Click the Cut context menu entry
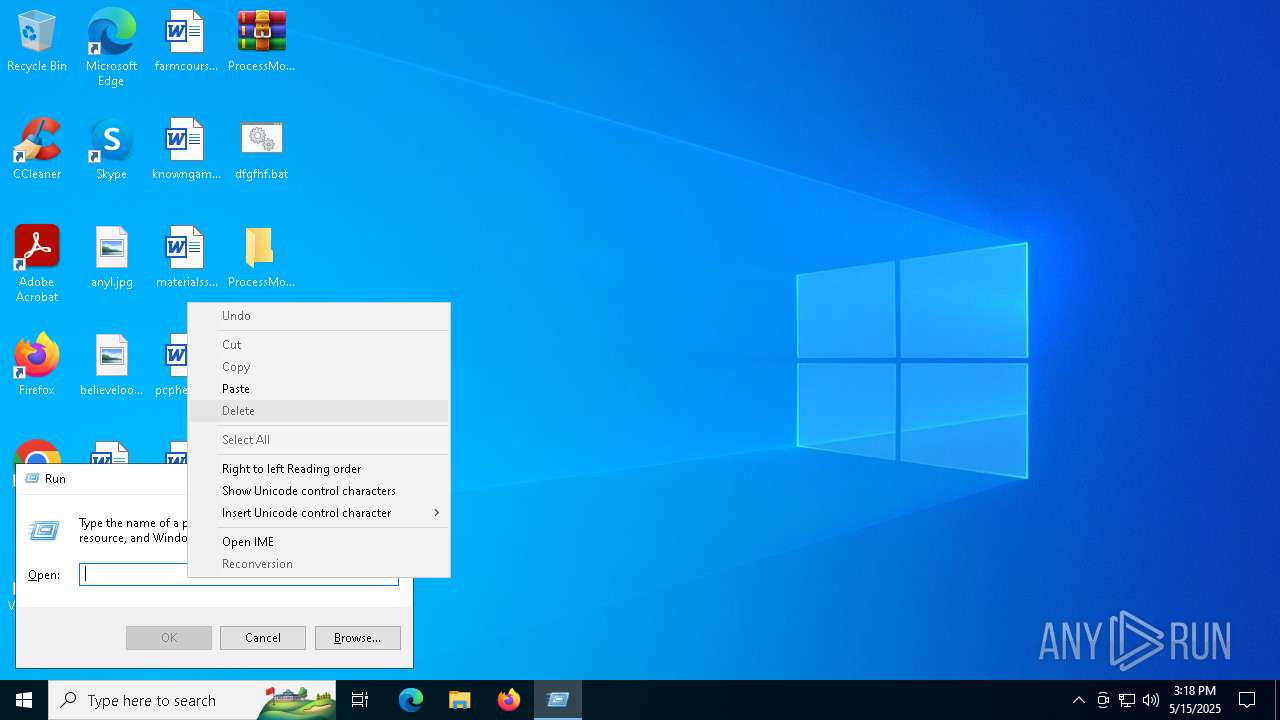The width and height of the screenshot is (1280, 720). point(319,345)
